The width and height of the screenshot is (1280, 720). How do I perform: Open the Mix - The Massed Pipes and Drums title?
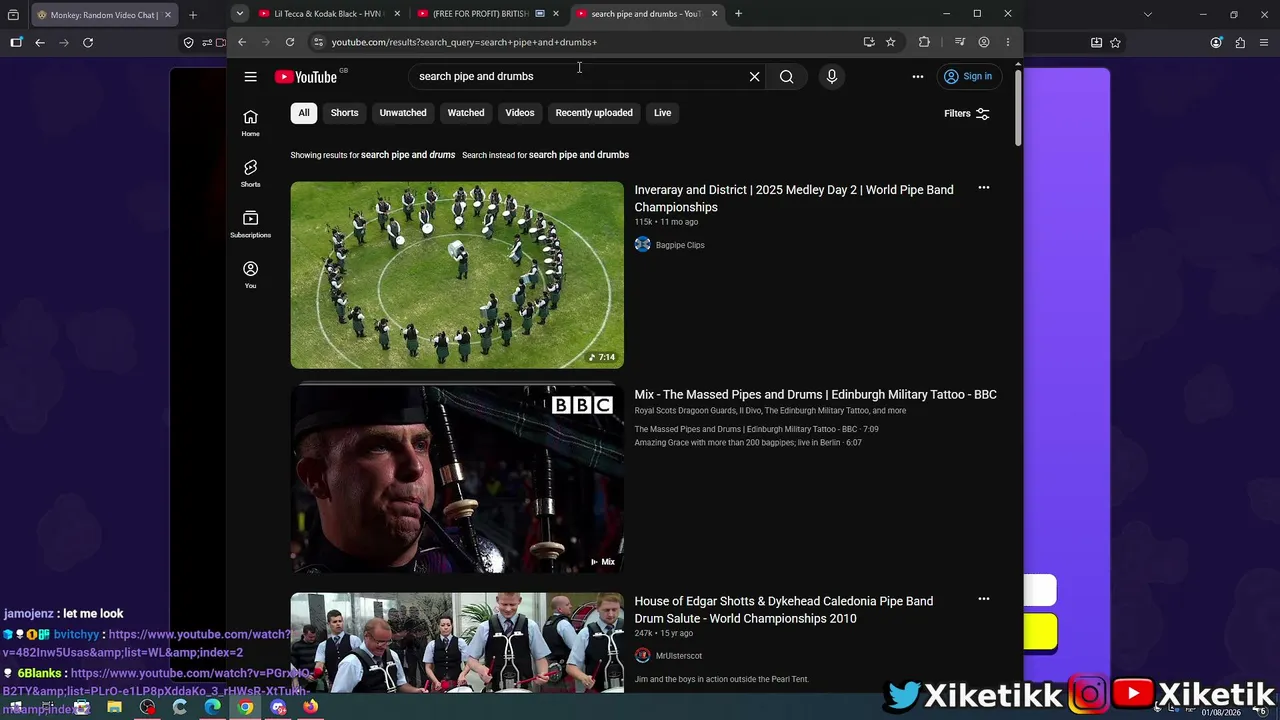pos(816,394)
